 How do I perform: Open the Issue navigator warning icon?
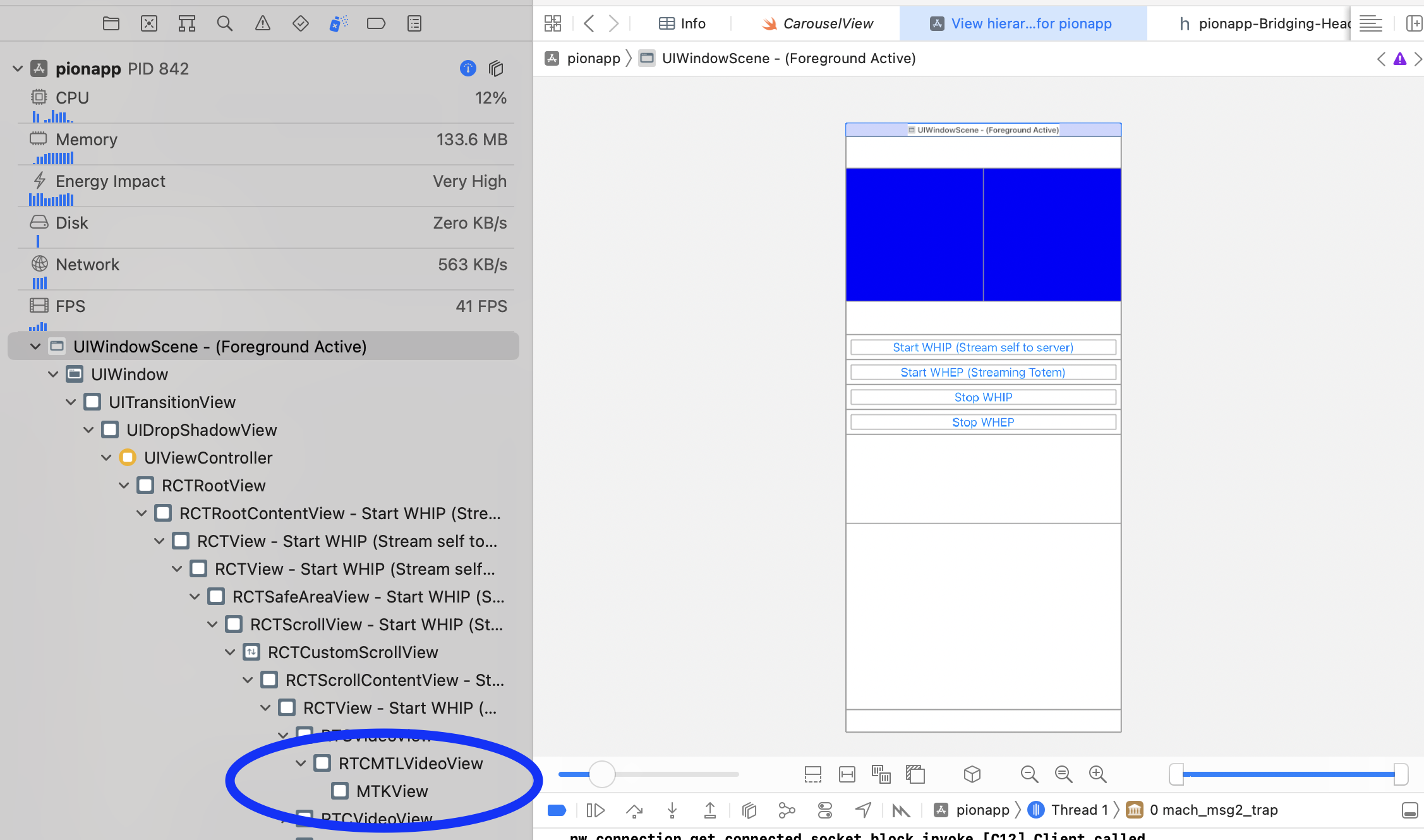[x=262, y=24]
